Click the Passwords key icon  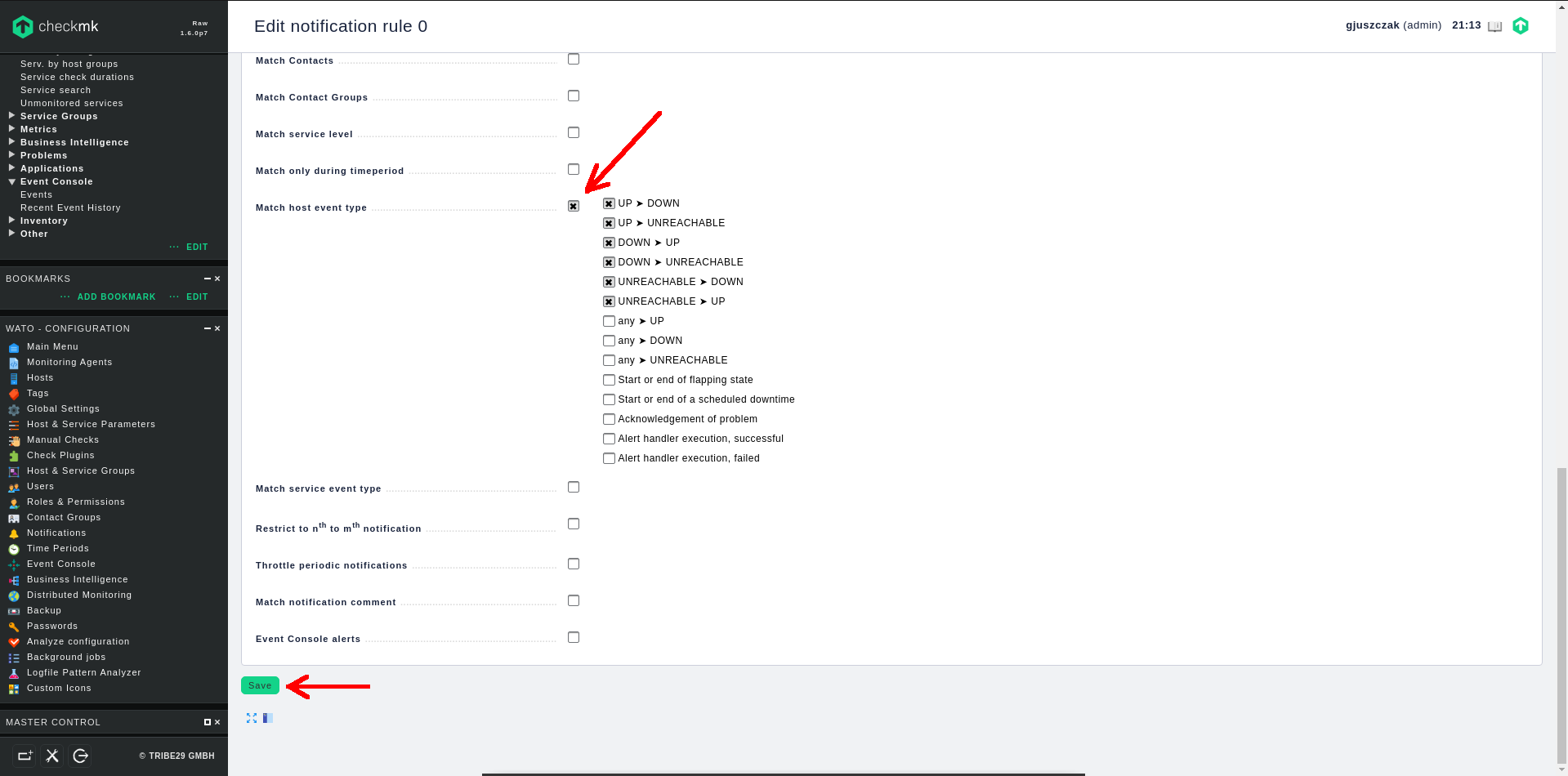[14, 627]
